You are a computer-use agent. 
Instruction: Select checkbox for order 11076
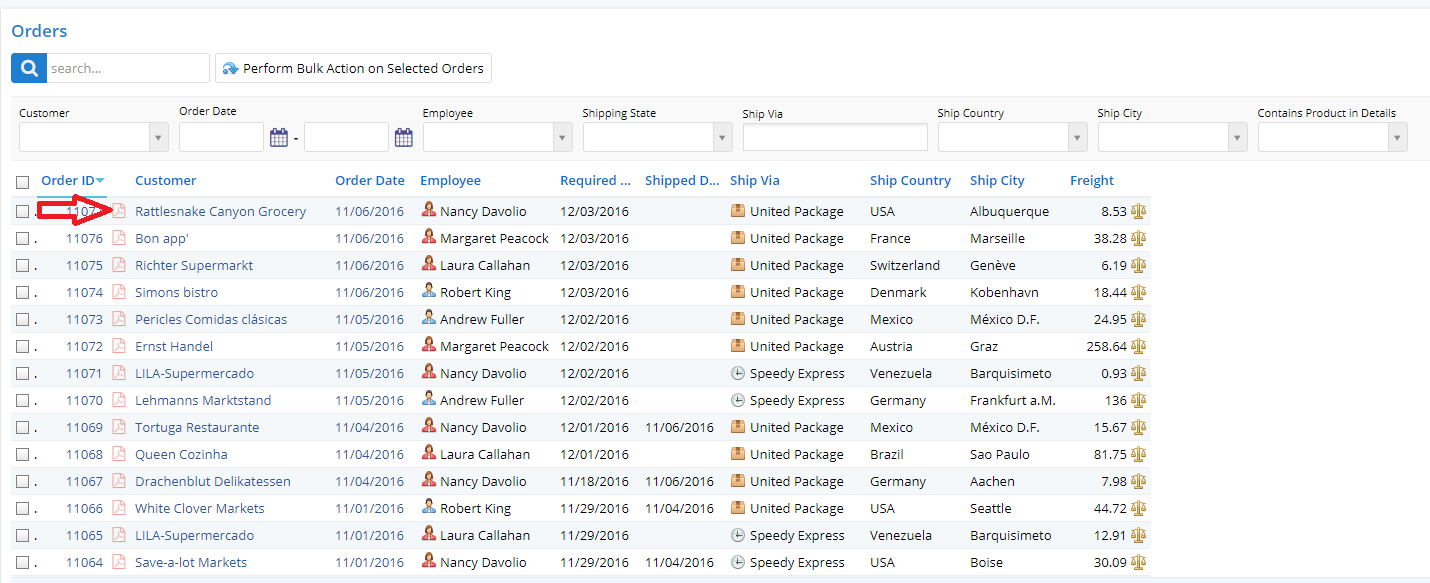point(22,238)
